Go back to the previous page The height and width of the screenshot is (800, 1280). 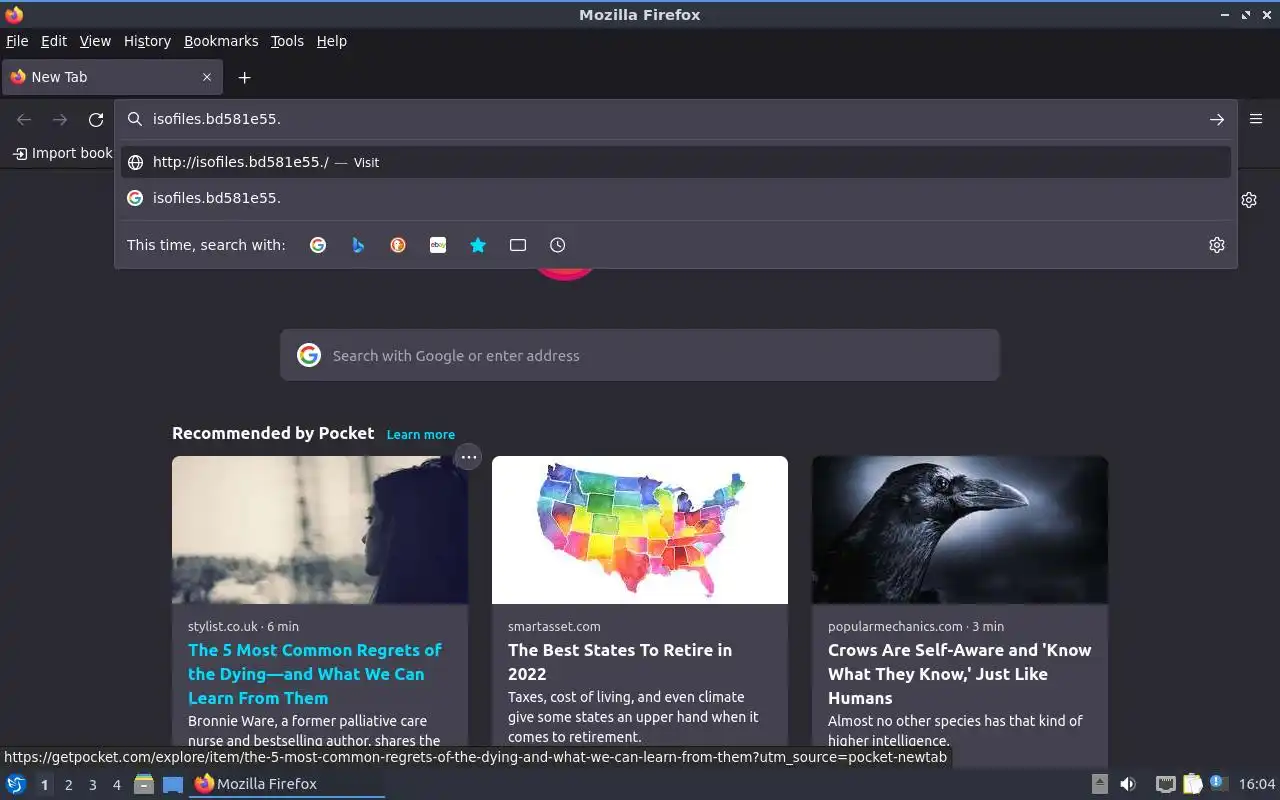[24, 119]
